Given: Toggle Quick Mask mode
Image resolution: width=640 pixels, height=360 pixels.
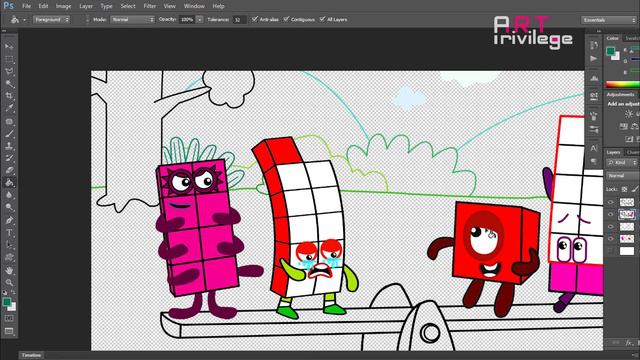Looking at the screenshot, I should pos(9,318).
